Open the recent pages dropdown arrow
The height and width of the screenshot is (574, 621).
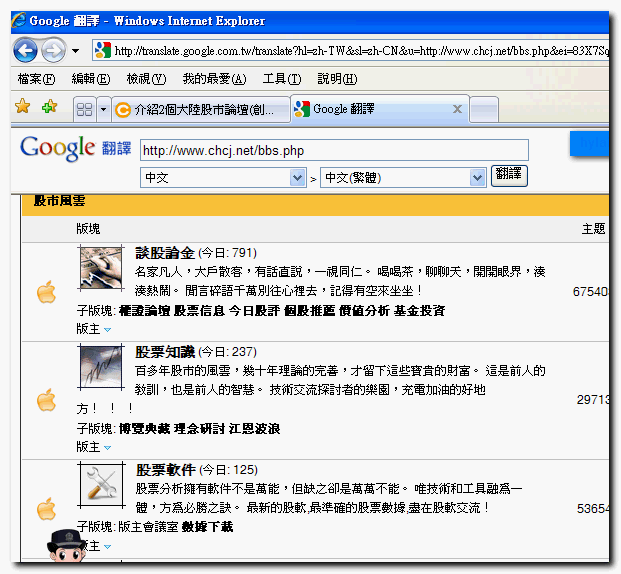pyautogui.click(x=75, y=51)
